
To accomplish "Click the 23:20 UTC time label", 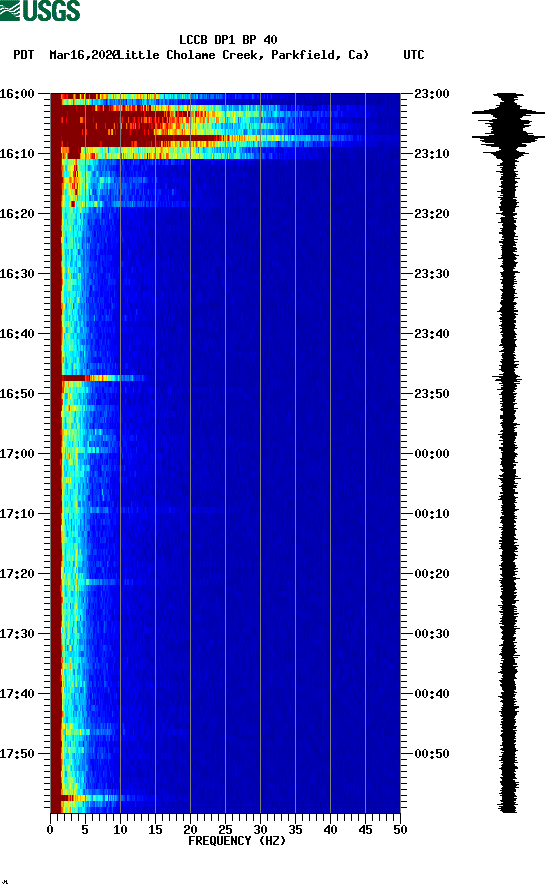I will pyautogui.click(x=432, y=214).
